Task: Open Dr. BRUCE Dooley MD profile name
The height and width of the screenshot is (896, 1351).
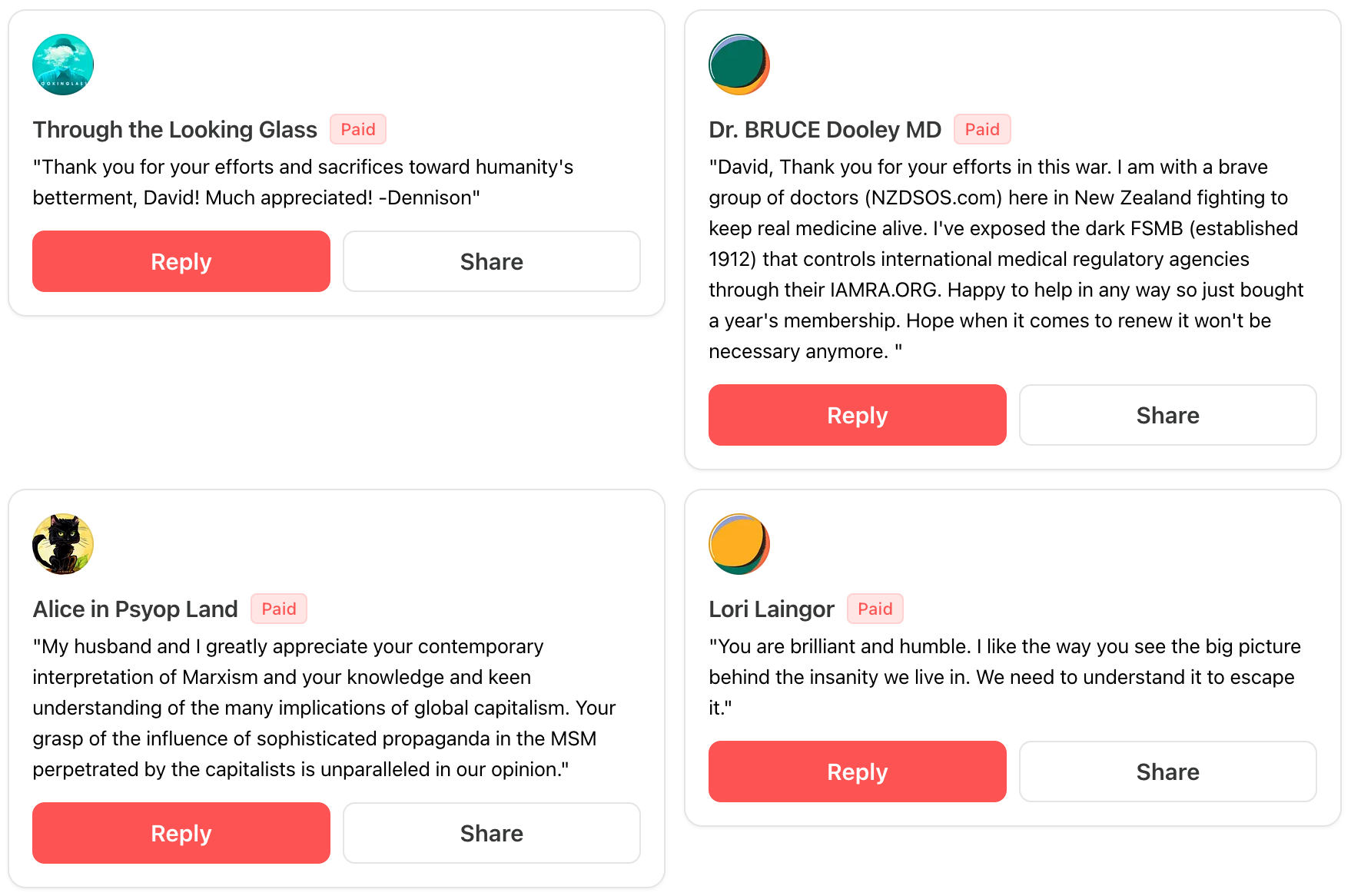Action: tap(825, 130)
